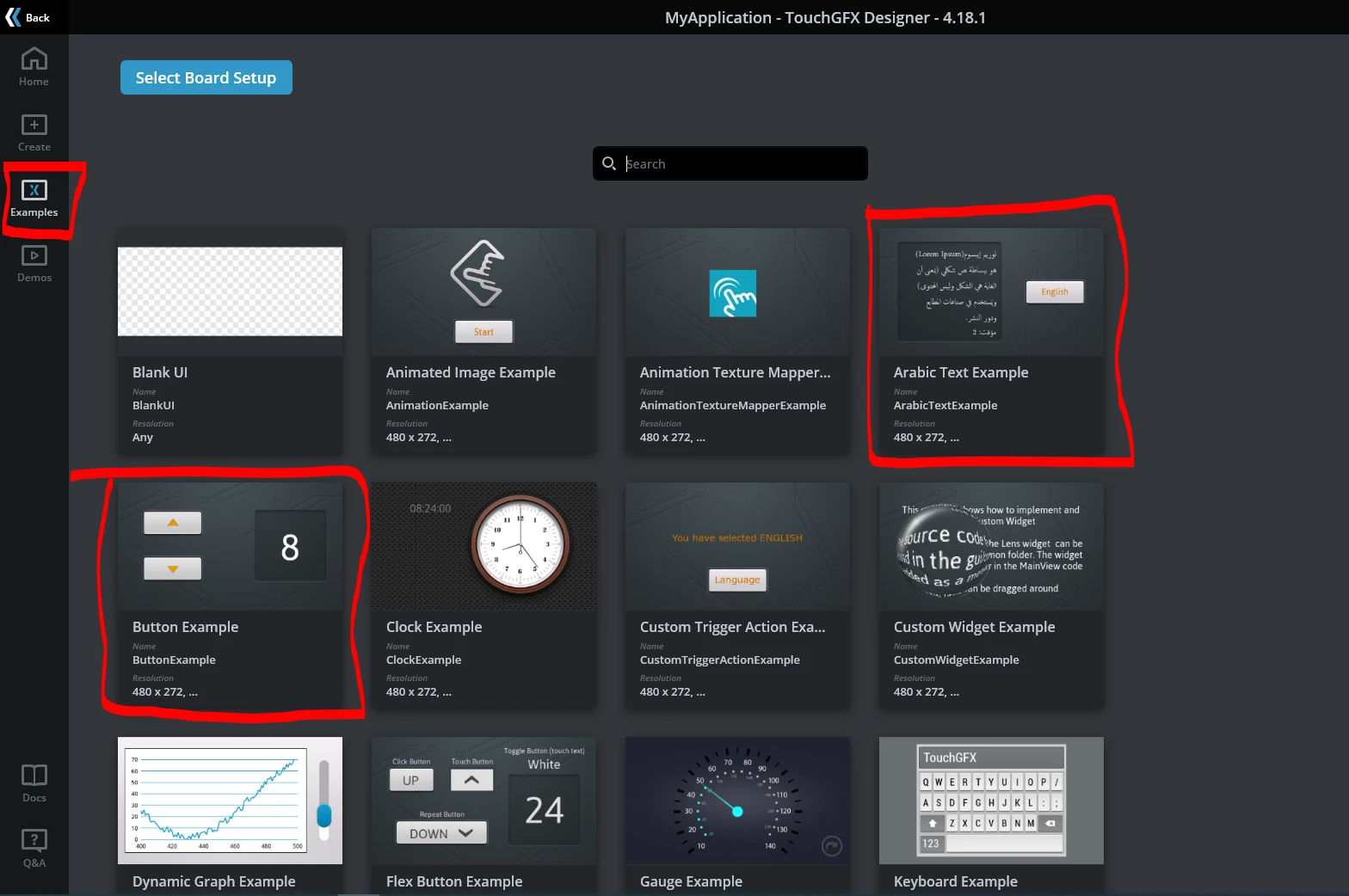Open the Demos section in sidebar
The width and height of the screenshot is (1349, 896).
[x=34, y=265]
